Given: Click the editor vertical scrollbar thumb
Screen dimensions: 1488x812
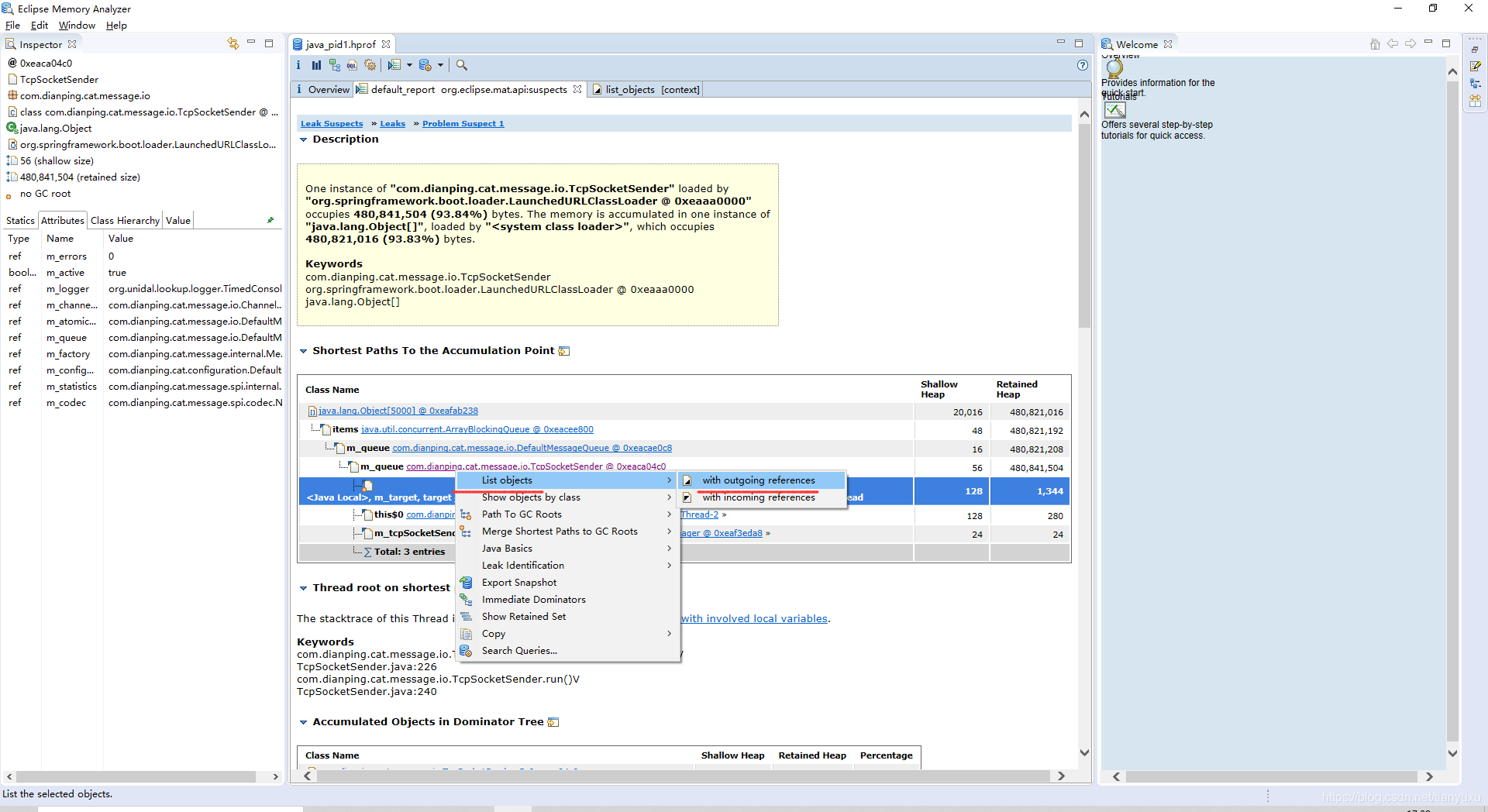Looking at the screenshot, I should 1084,225.
